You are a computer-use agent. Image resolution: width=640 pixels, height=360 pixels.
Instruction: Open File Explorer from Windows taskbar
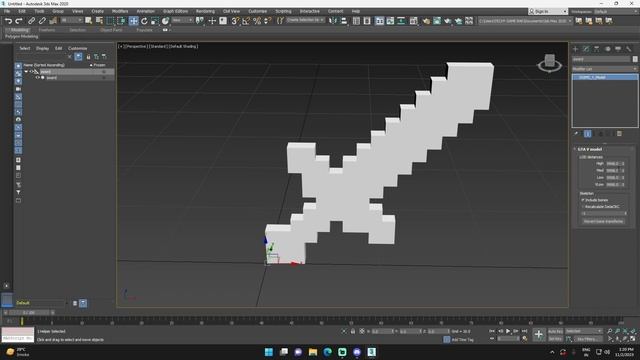click(313, 352)
